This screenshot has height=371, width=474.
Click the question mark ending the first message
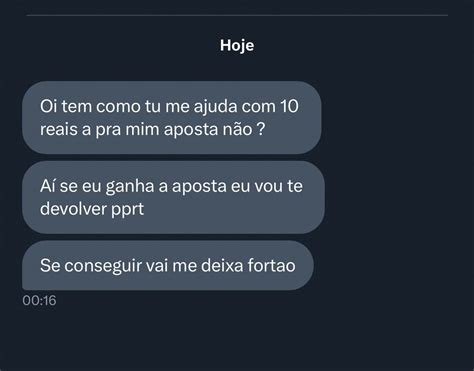(x=262, y=129)
